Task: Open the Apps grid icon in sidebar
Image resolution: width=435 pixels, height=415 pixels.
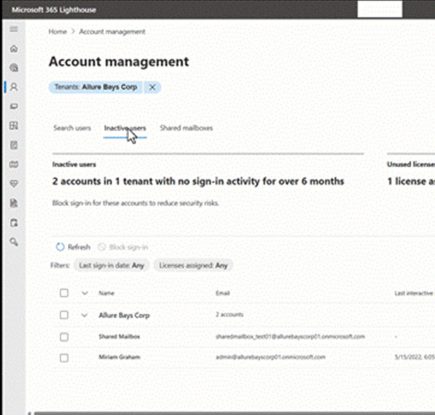Action: pos(14,126)
